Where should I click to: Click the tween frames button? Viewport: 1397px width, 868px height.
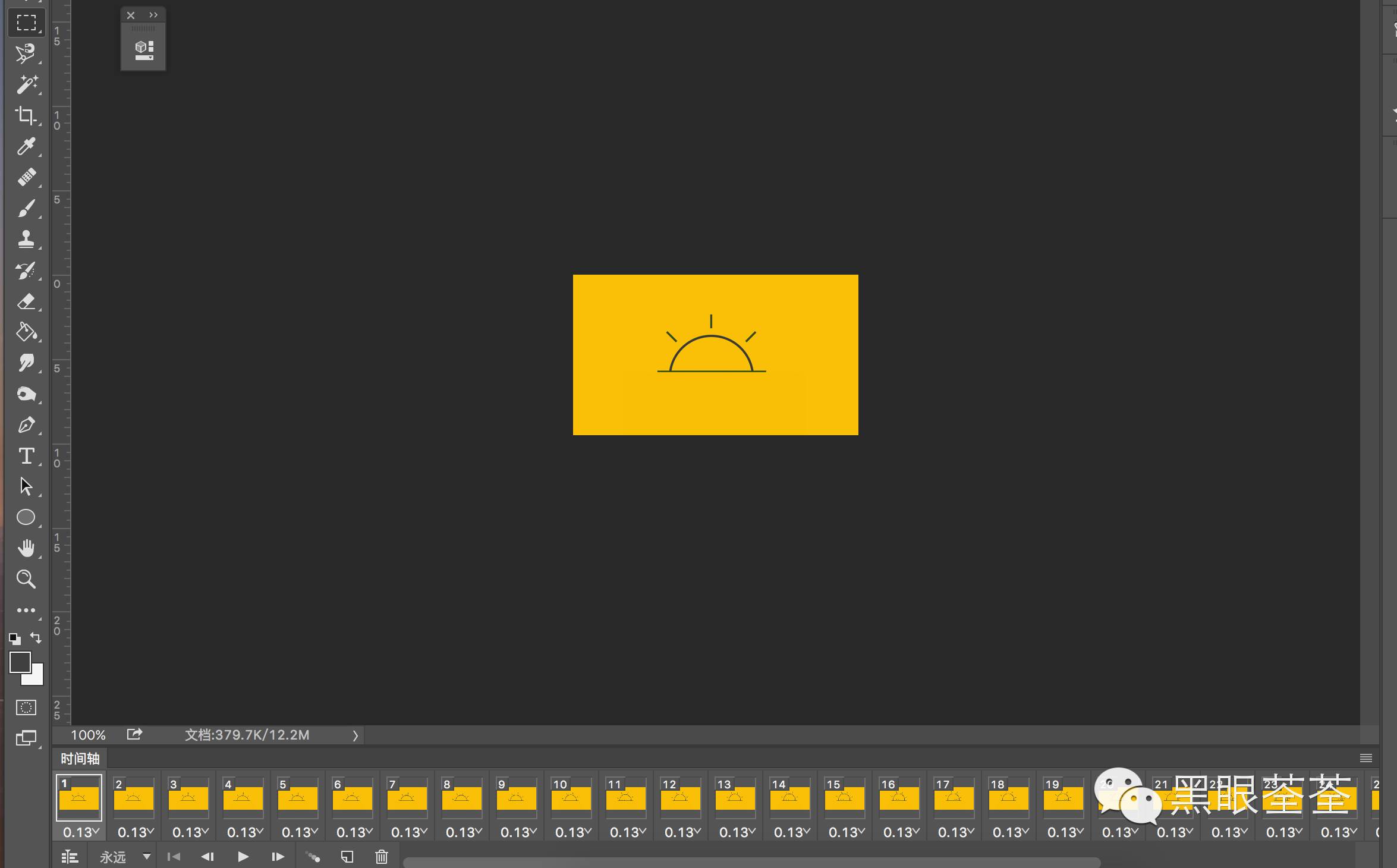coord(313,857)
